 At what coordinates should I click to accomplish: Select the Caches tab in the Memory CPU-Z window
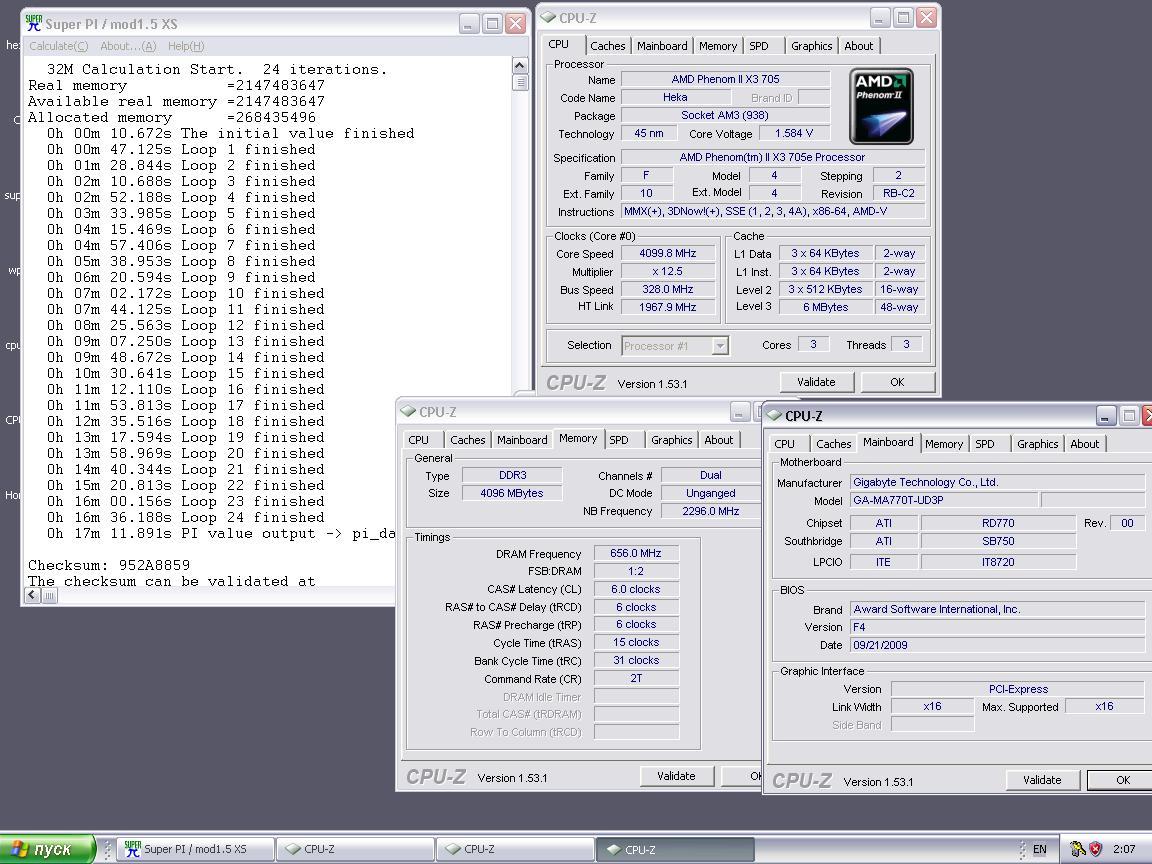point(468,440)
